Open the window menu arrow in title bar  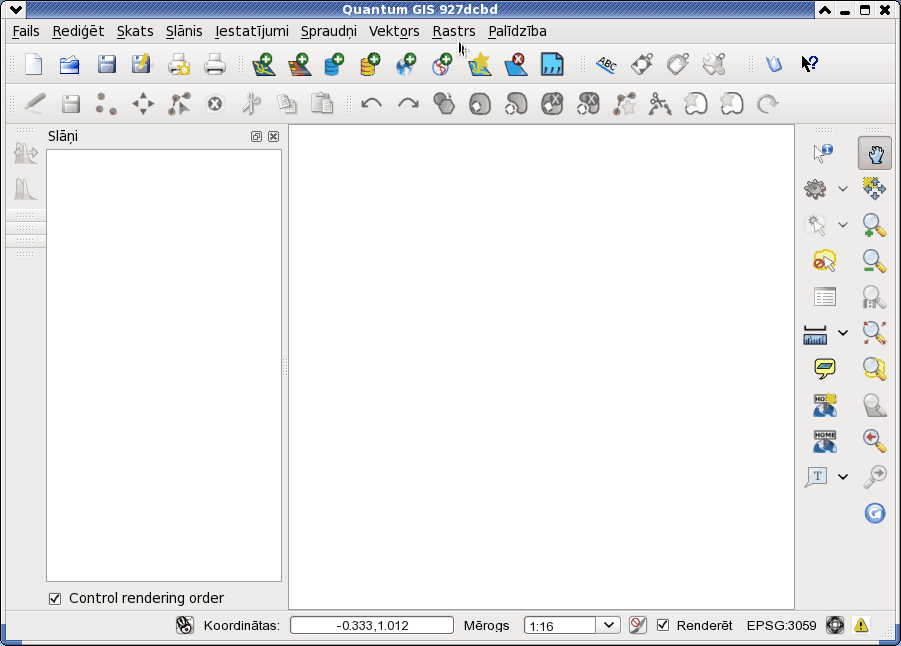tap(16, 9)
